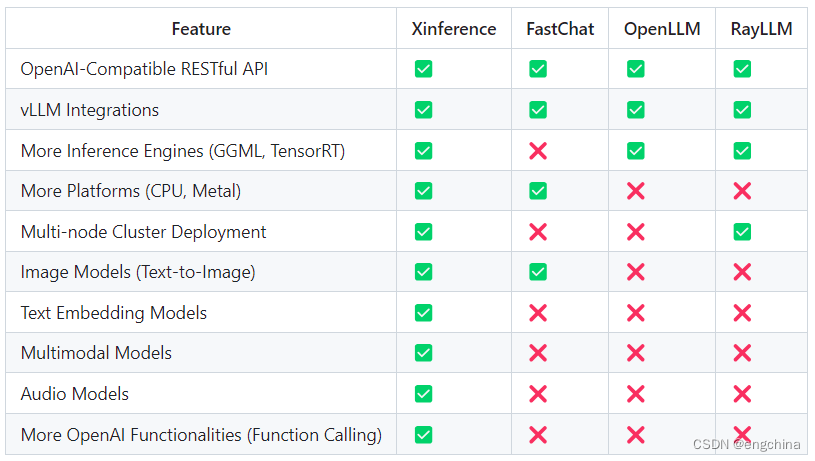The width and height of the screenshot is (815, 461).
Task: Select "More OpenAI Functionalities (Function Calling)" text
Action: point(201,434)
